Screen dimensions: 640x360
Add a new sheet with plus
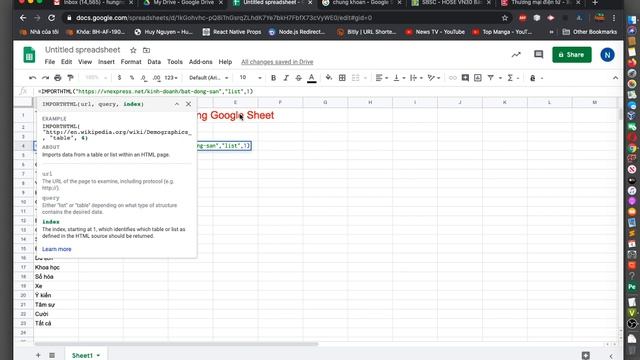point(38,355)
